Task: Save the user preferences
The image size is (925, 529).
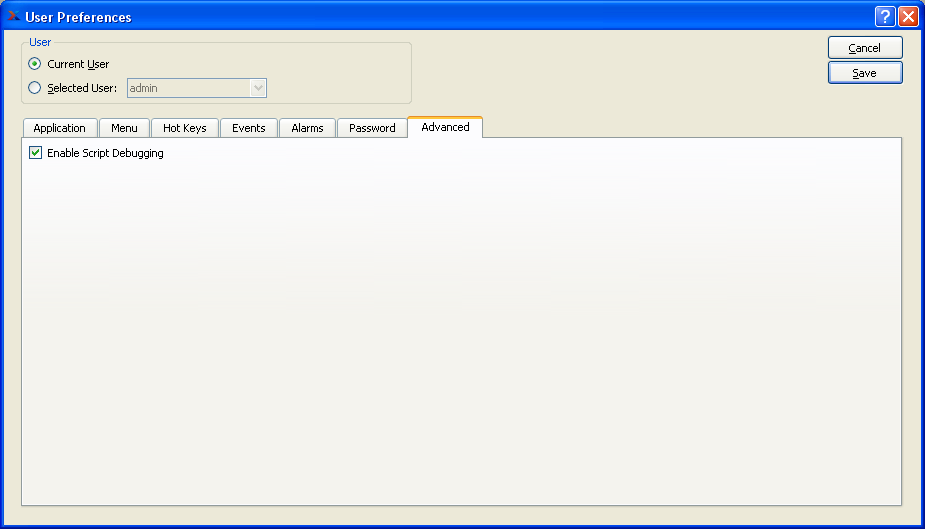Action: (x=865, y=73)
